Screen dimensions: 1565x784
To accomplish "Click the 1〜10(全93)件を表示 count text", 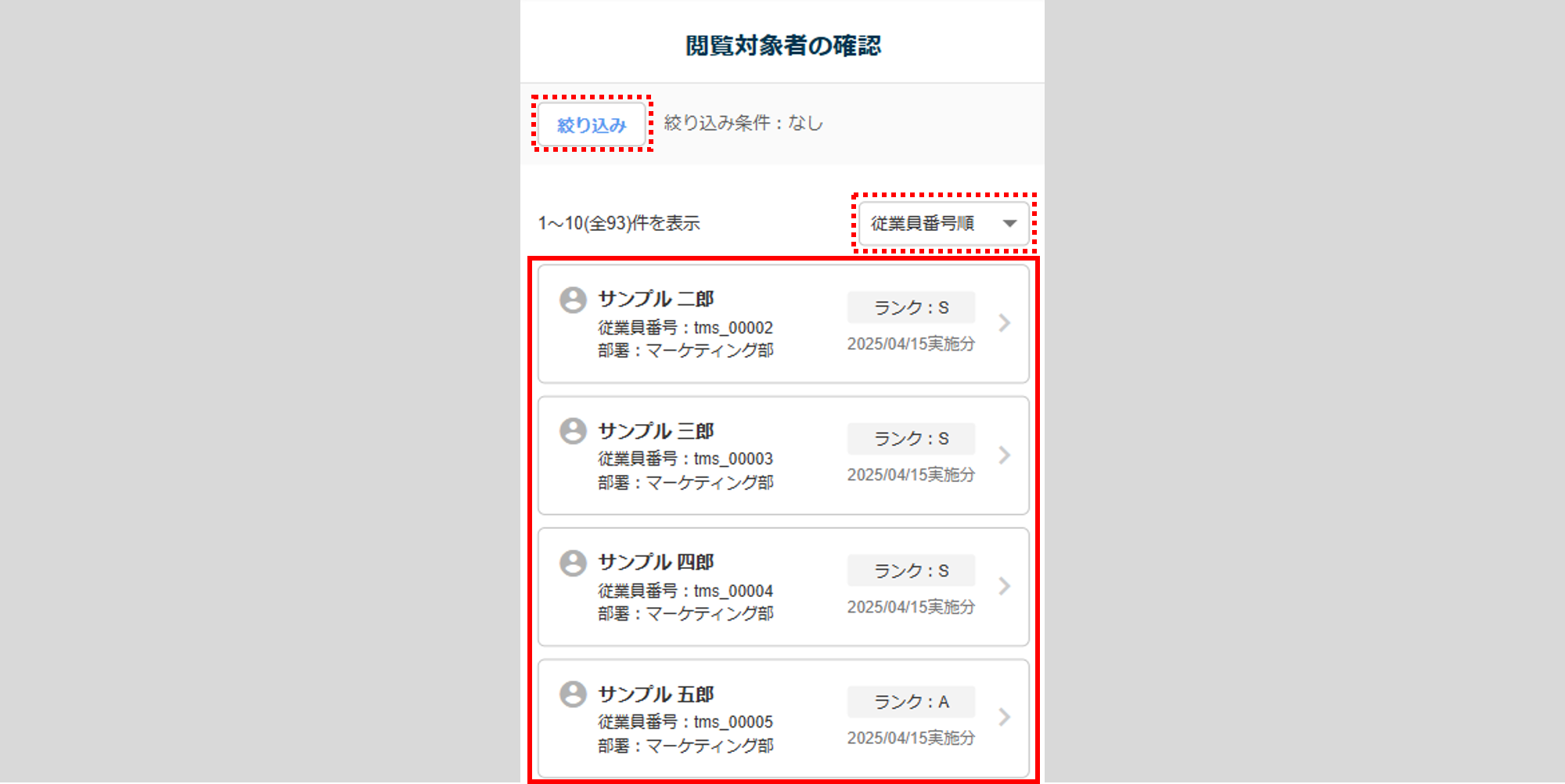I will tap(619, 224).
